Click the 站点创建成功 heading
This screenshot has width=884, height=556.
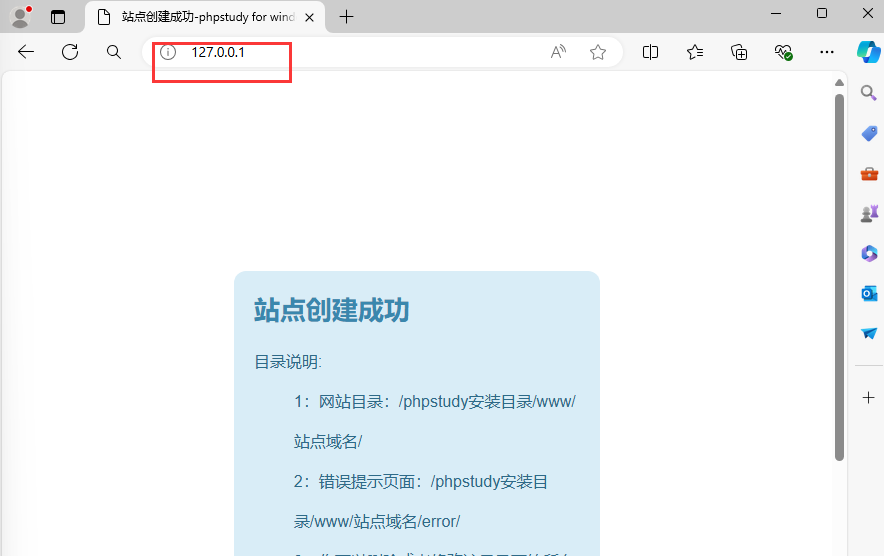[332, 310]
